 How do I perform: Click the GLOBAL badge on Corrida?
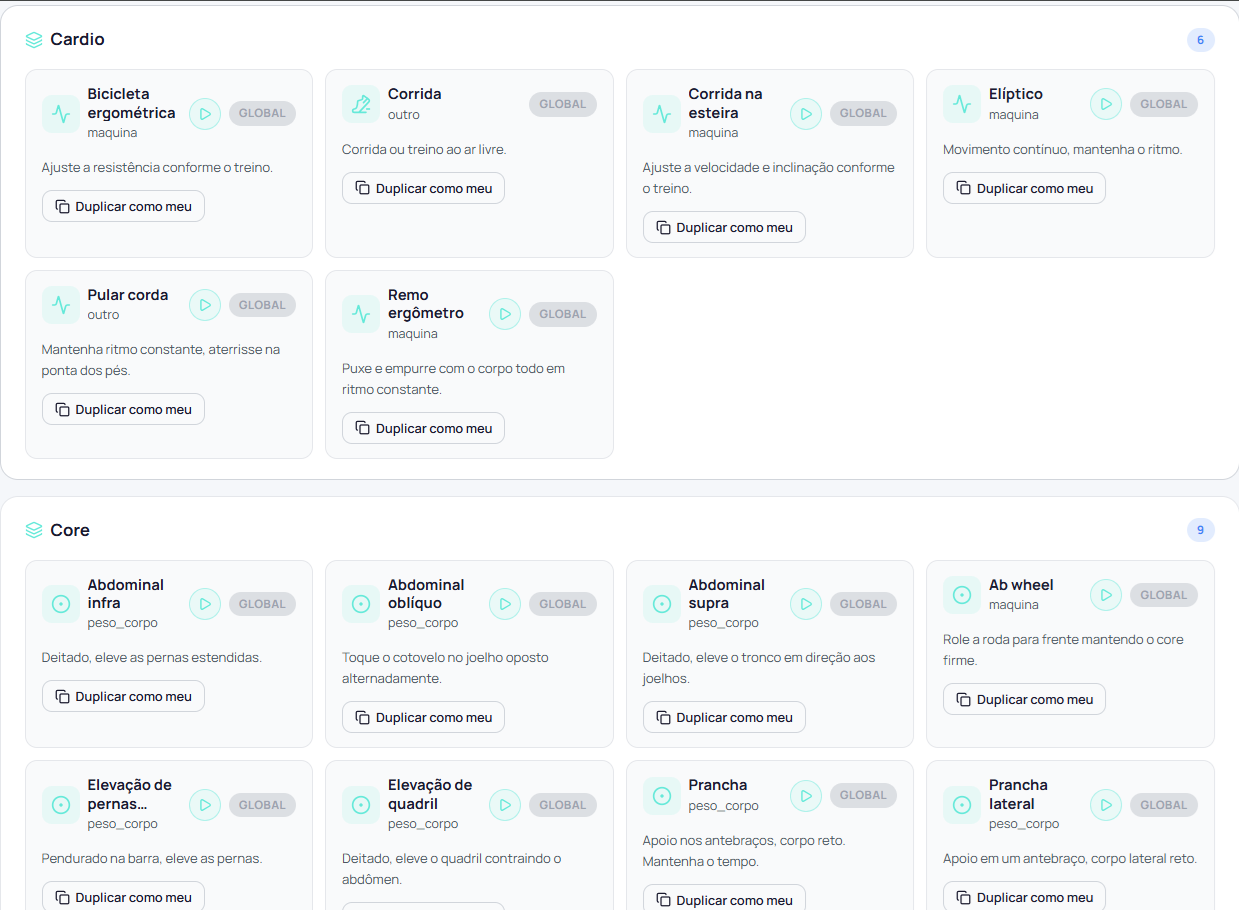(x=563, y=104)
